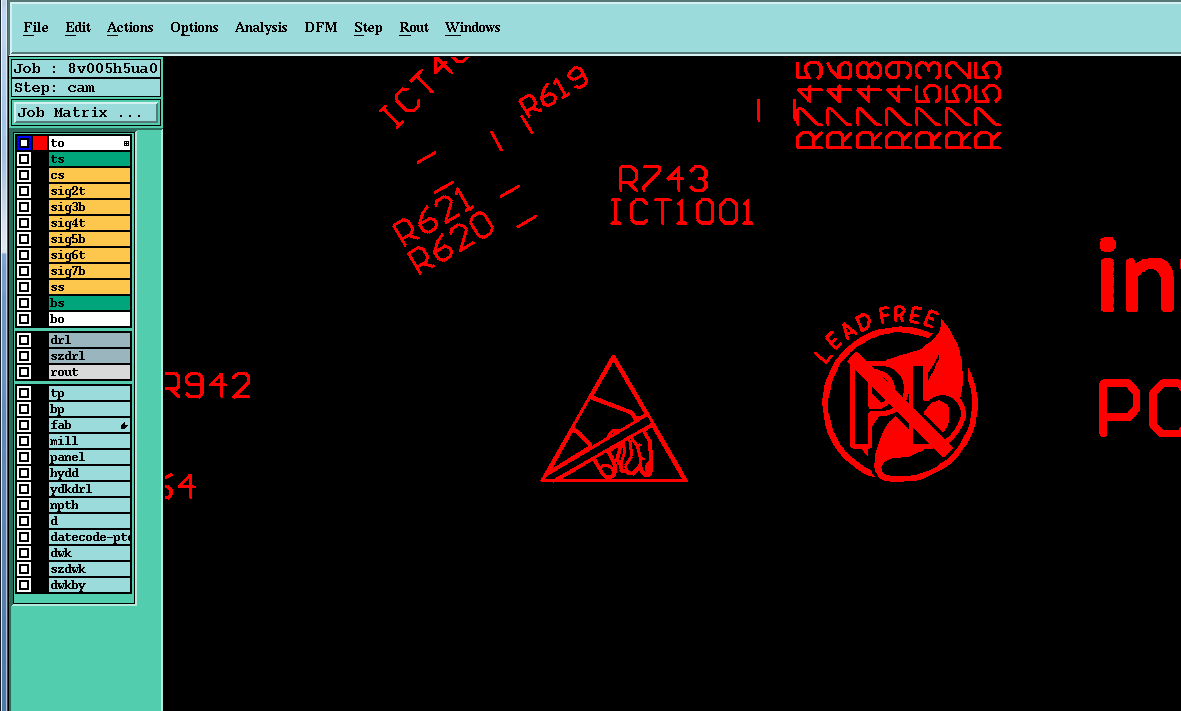Click the R619 silkscreen label
1181x711 pixels.
coord(554,94)
